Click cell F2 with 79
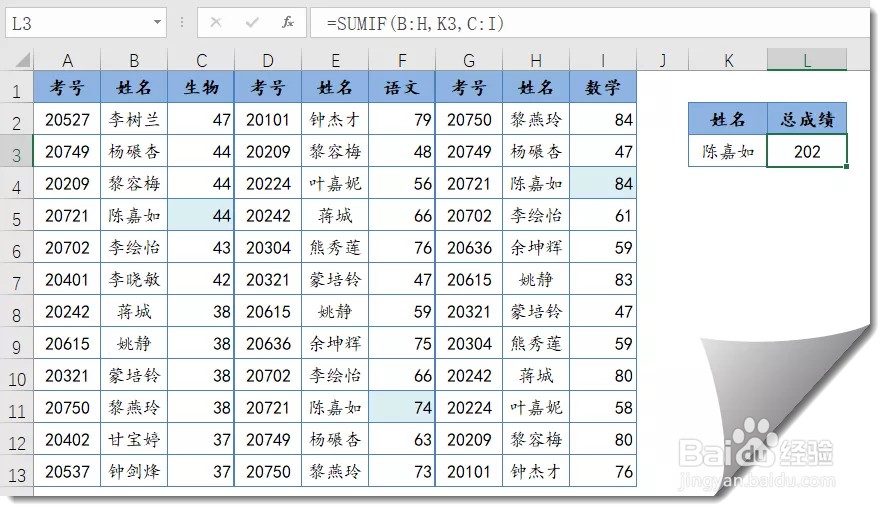The image size is (885, 511). point(402,119)
